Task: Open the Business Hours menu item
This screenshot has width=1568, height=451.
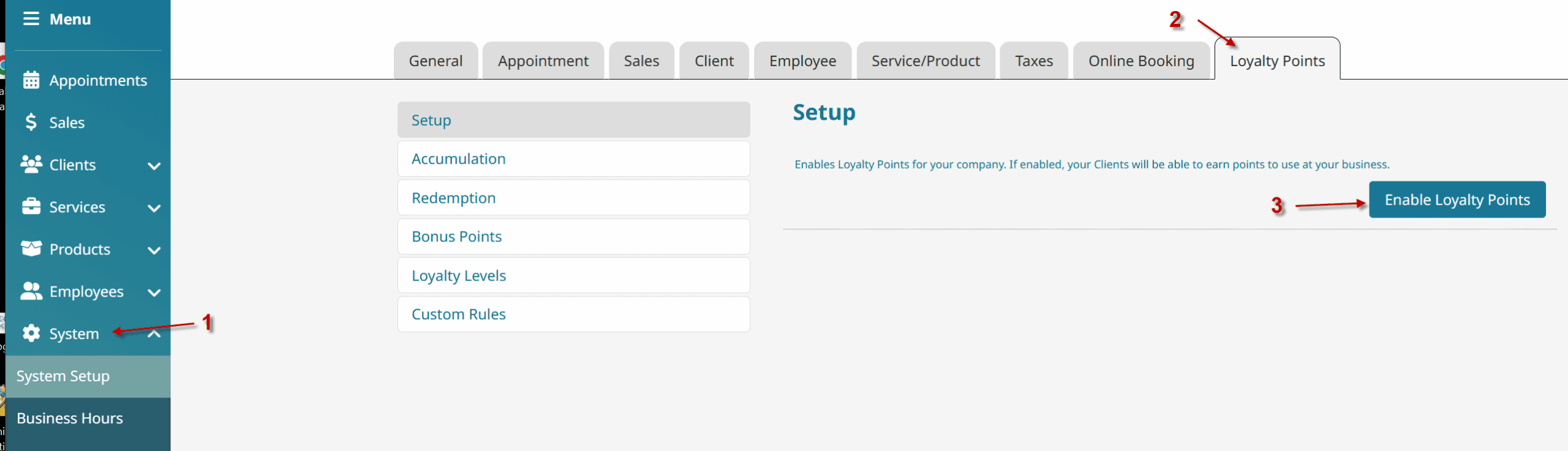Action: [x=70, y=419]
